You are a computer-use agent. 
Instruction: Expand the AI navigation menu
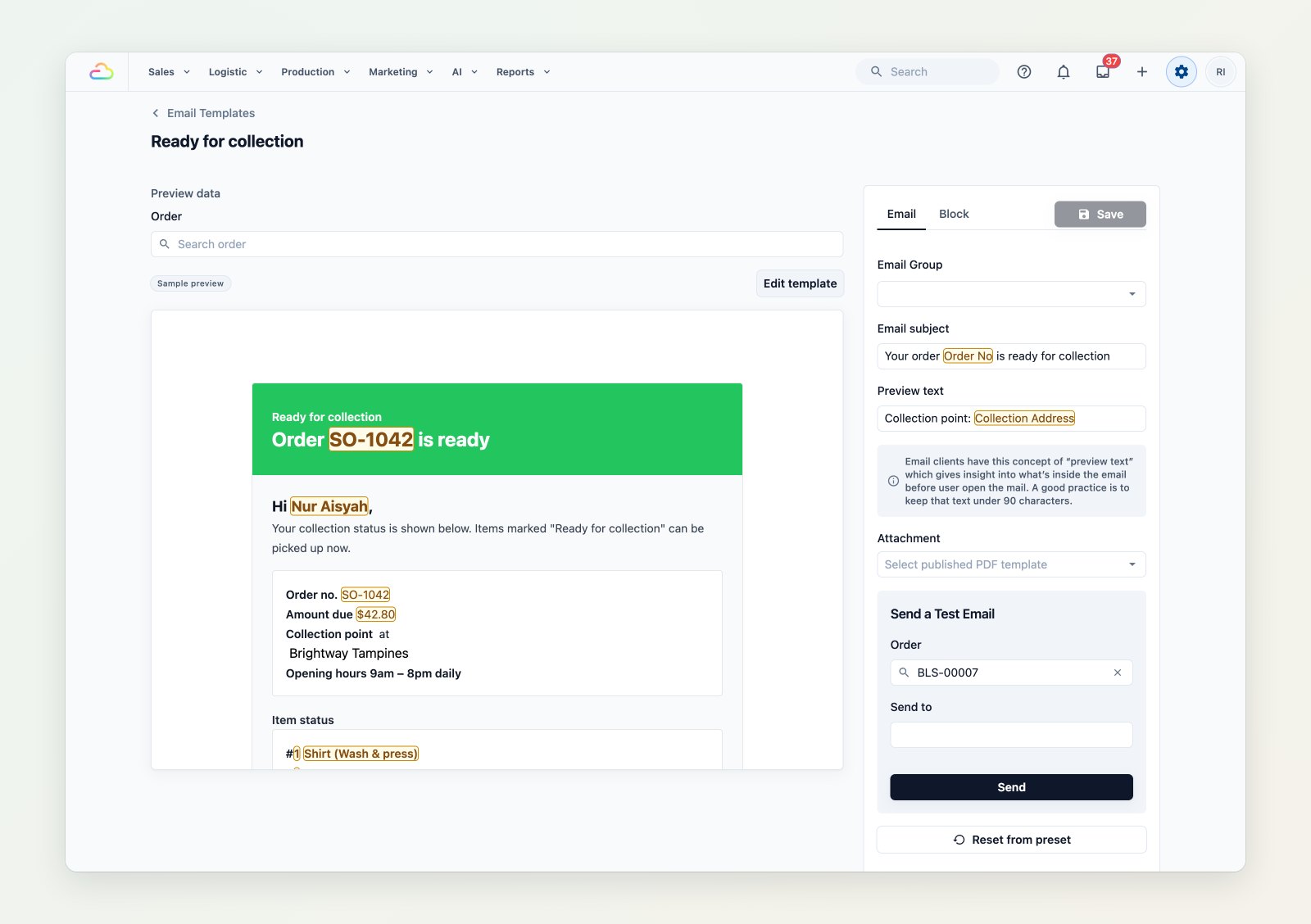pyautogui.click(x=465, y=72)
